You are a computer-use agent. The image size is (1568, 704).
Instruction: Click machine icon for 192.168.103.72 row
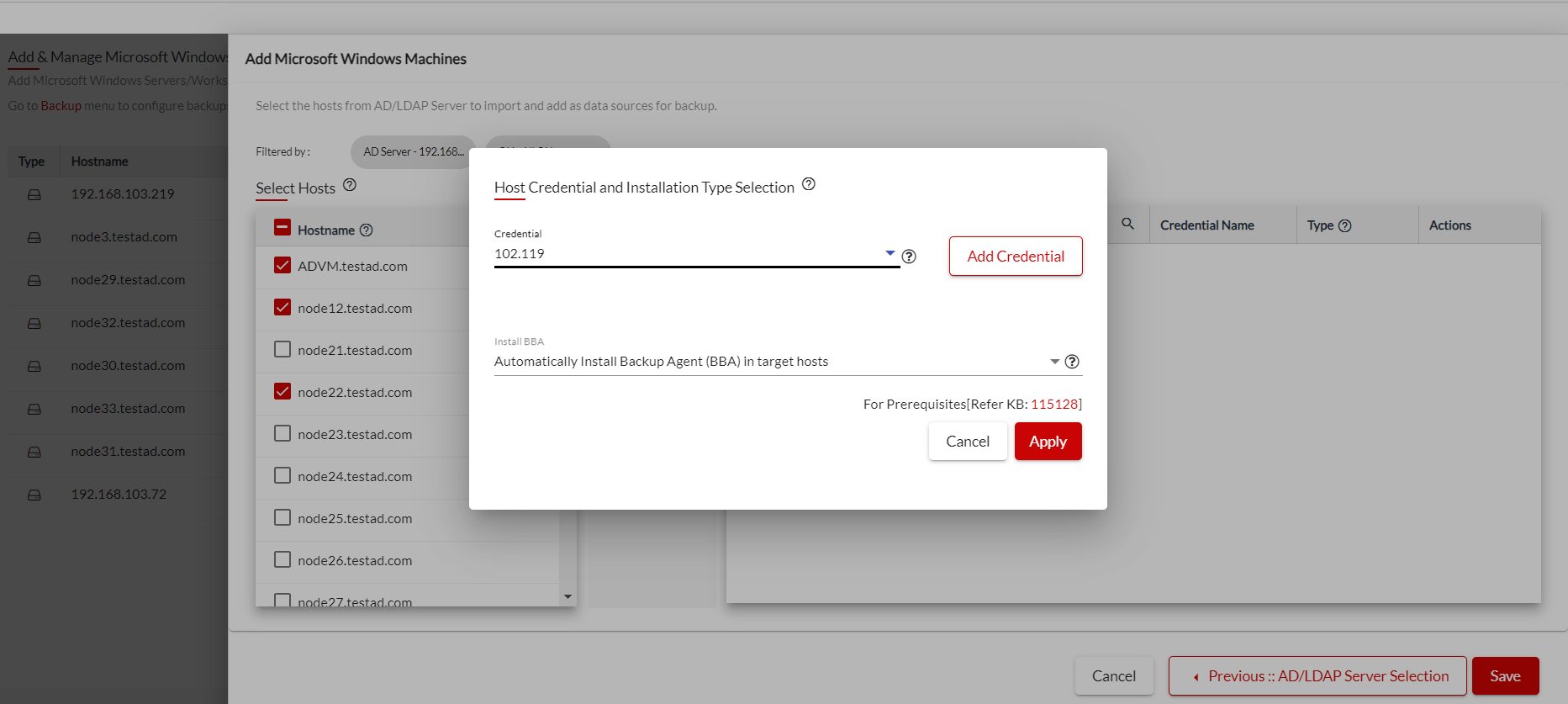coord(34,495)
